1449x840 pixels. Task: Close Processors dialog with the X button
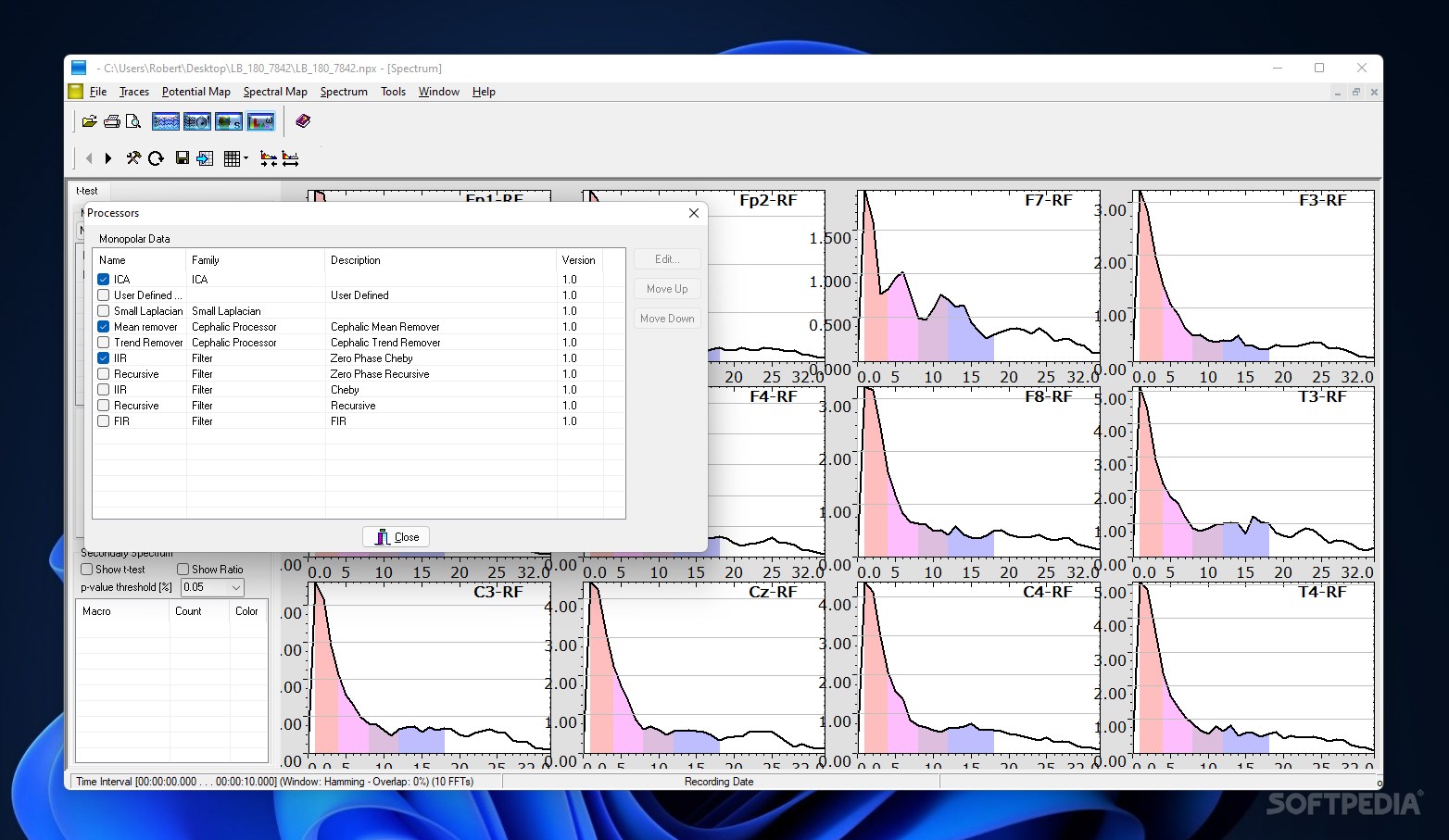[x=694, y=213]
